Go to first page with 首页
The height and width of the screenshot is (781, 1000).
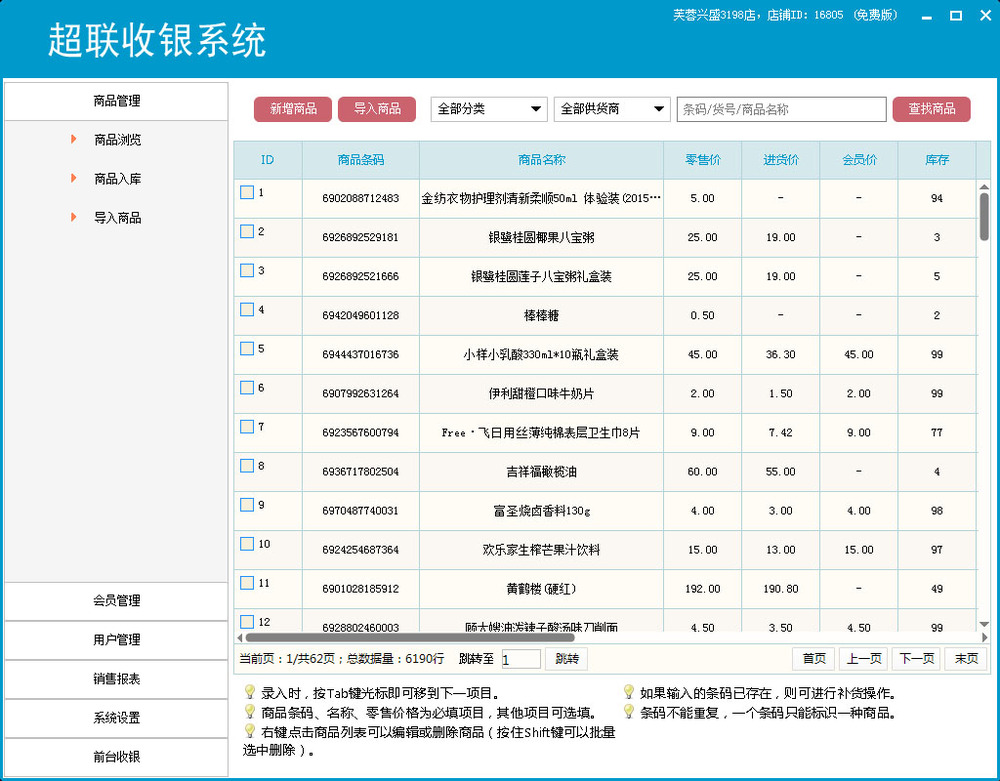coord(814,659)
